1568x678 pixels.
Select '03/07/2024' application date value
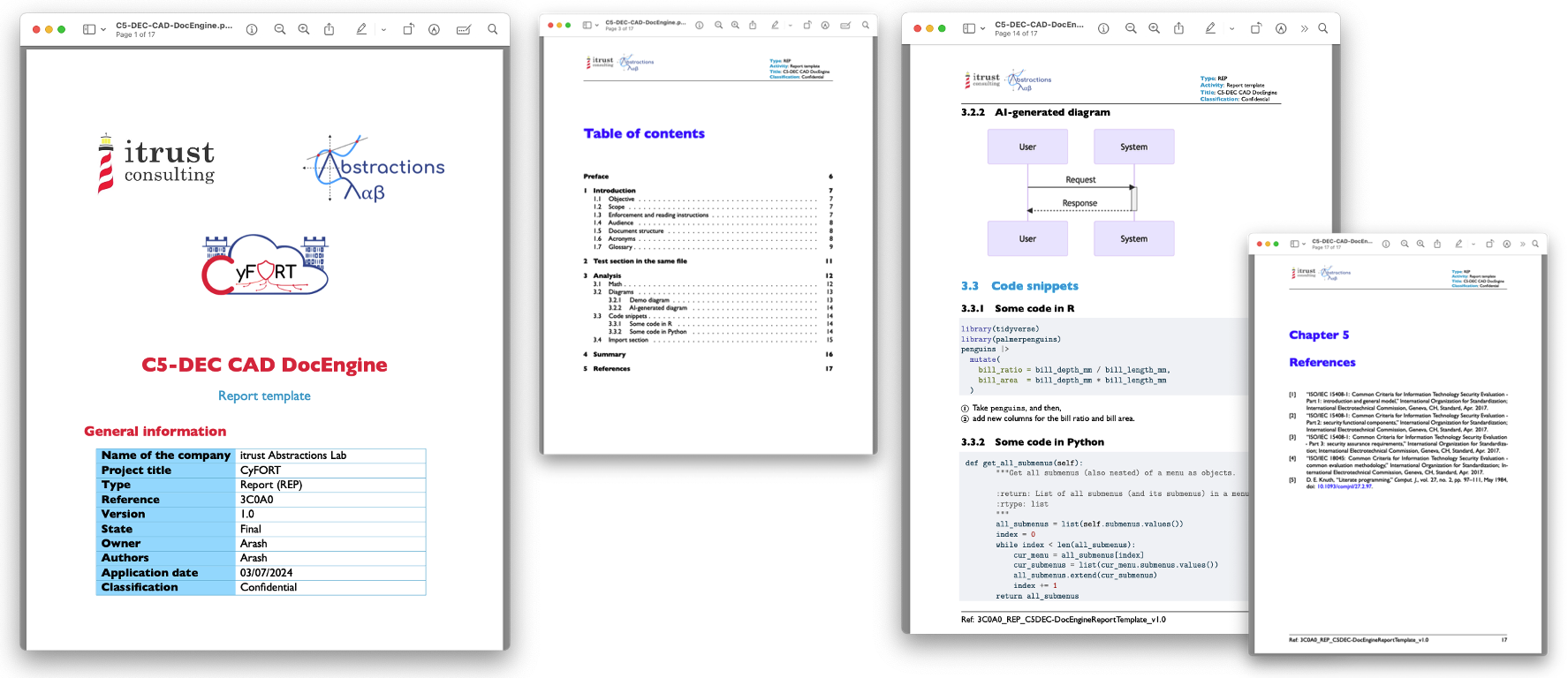click(x=330, y=573)
